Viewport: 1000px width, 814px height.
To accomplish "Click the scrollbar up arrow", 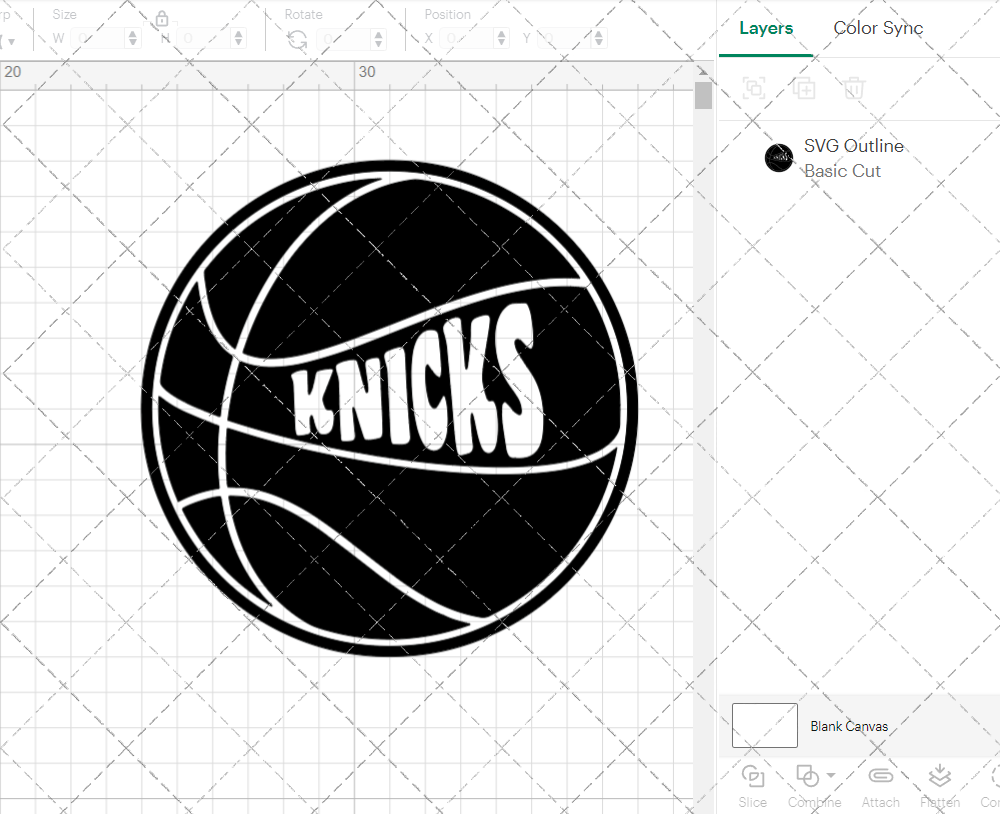I will point(703,71).
